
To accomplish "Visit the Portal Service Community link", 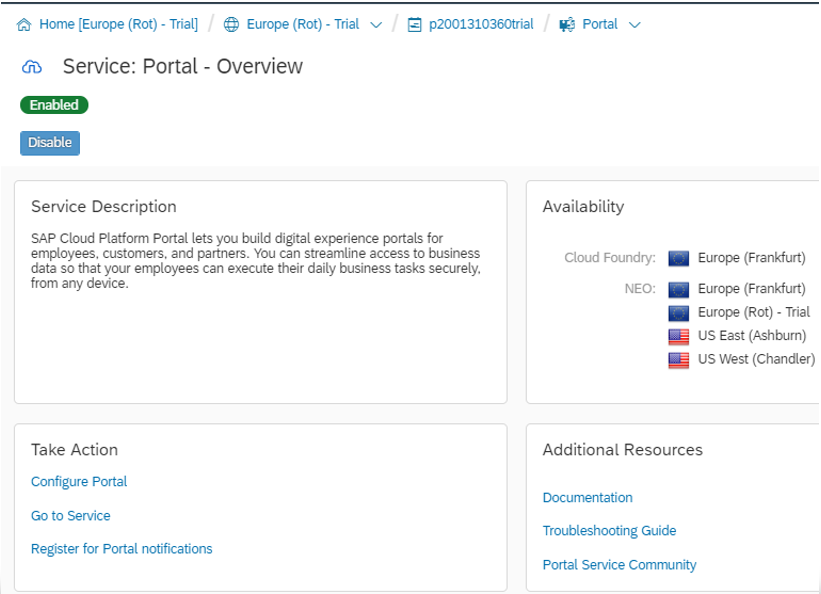I will point(619,565).
